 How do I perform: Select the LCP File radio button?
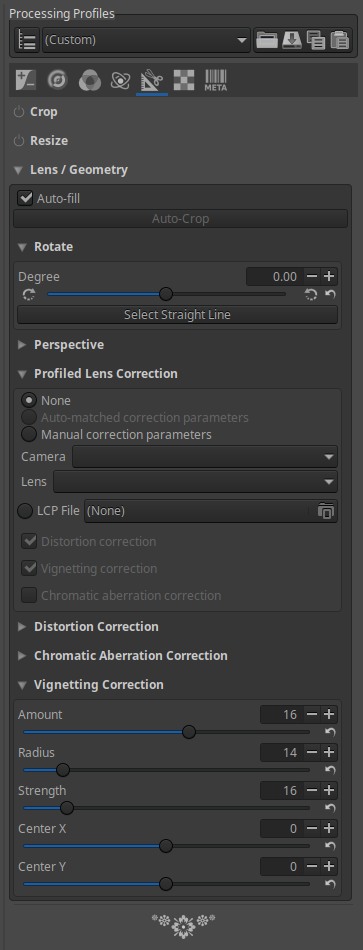(x=25, y=511)
